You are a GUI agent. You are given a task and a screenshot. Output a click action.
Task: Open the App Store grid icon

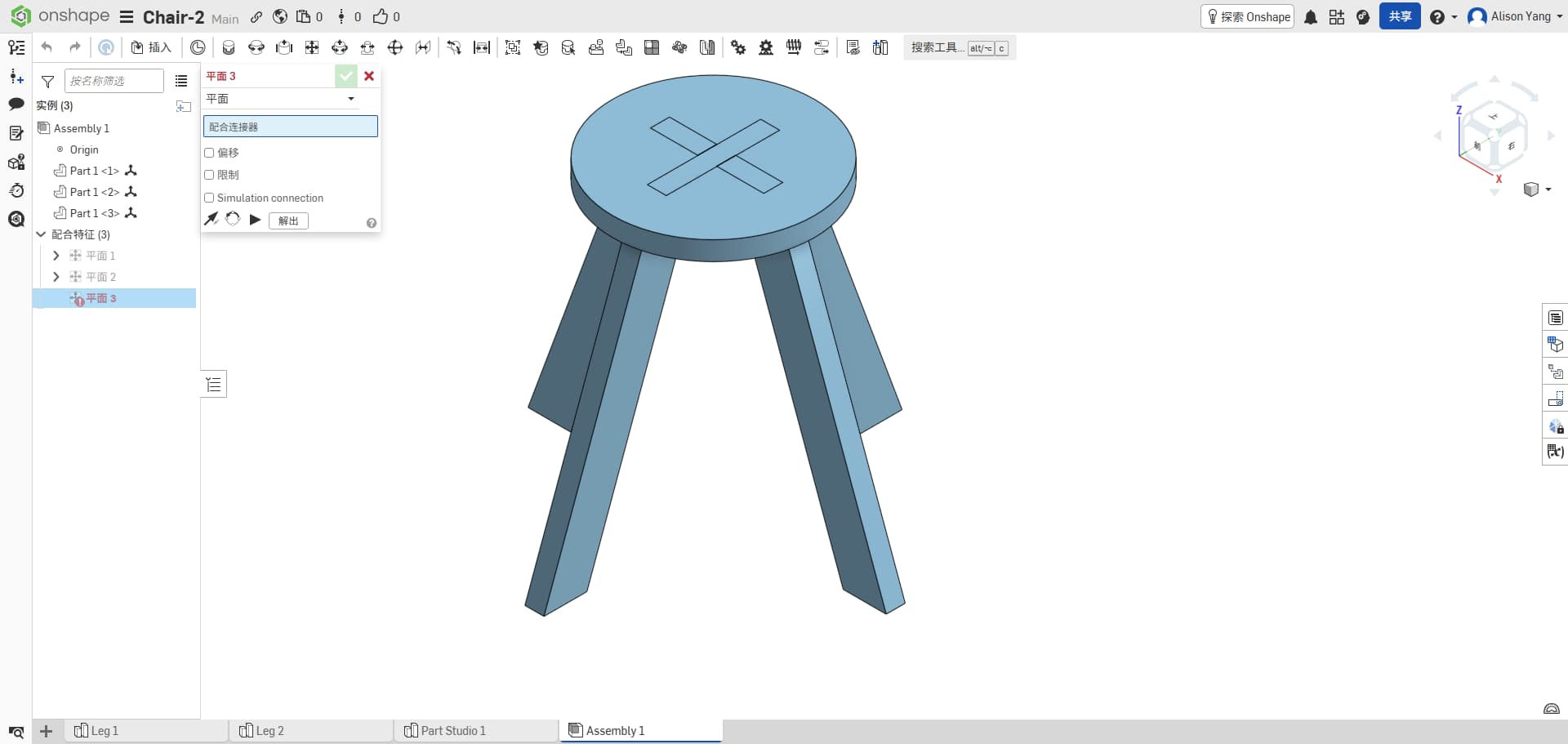pyautogui.click(x=1337, y=17)
